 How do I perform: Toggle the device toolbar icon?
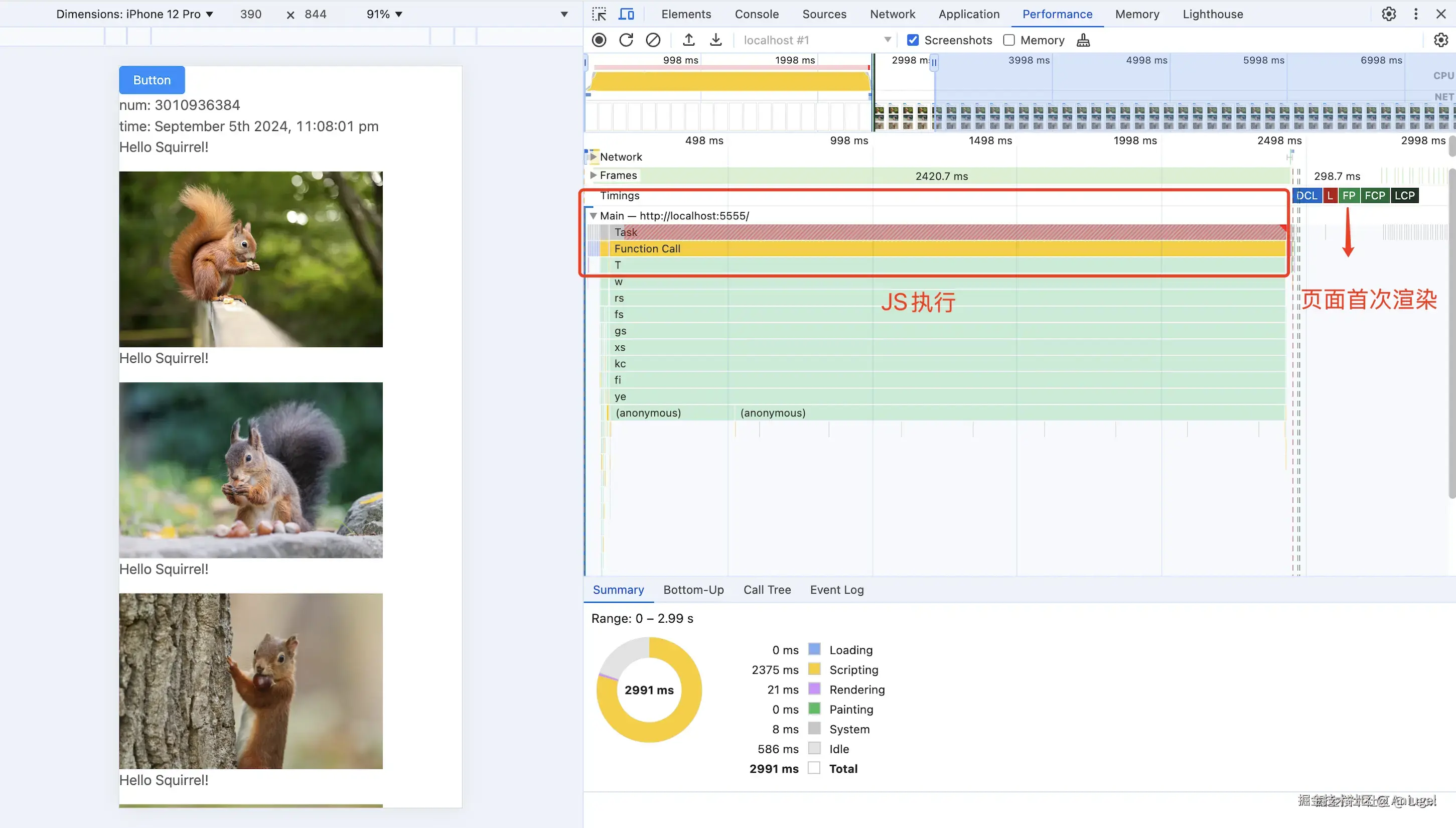pos(626,14)
